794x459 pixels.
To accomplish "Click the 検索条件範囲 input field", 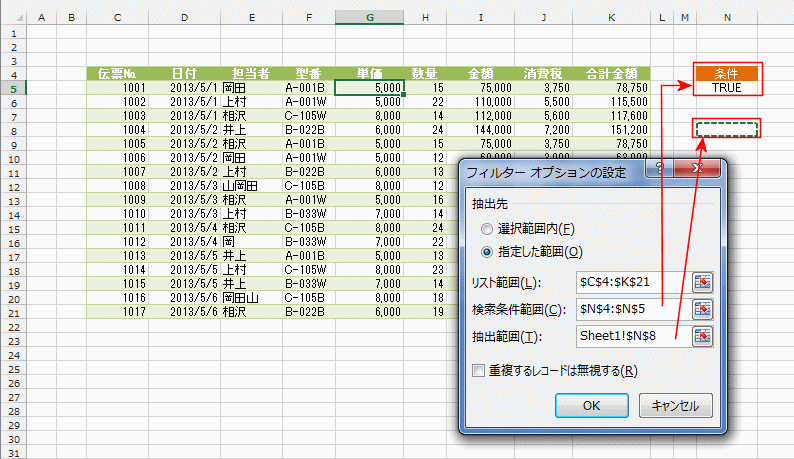I will pos(632,309).
